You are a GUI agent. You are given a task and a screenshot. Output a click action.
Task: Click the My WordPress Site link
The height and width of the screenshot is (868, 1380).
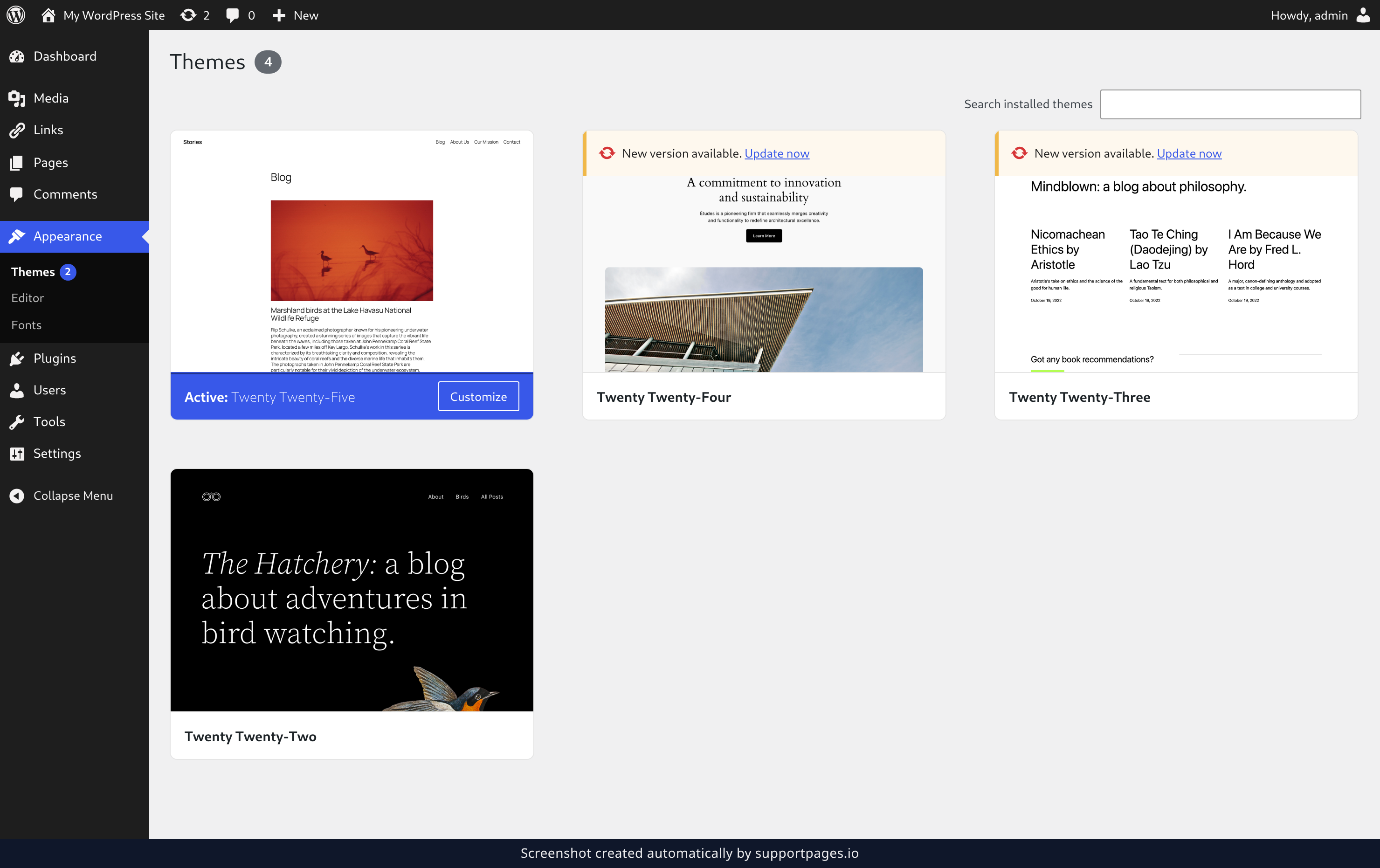(x=114, y=15)
